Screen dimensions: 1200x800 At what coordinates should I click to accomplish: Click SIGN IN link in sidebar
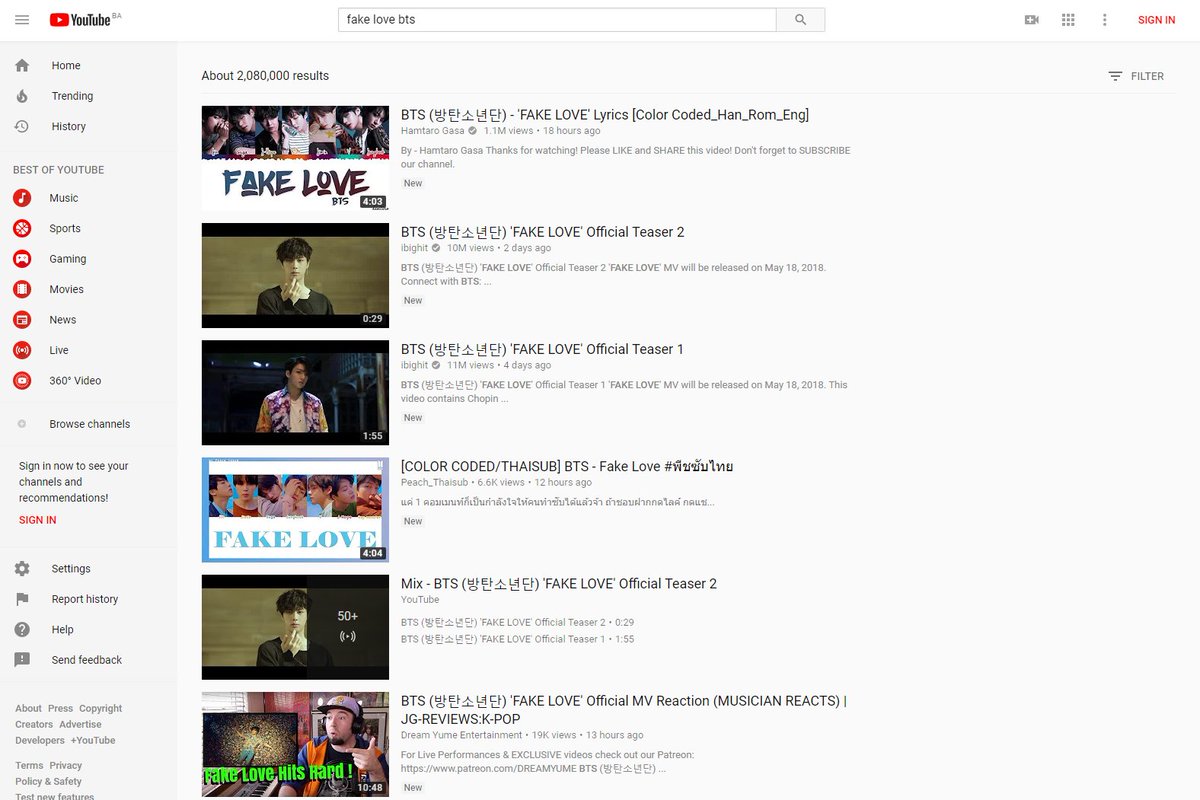(x=37, y=520)
